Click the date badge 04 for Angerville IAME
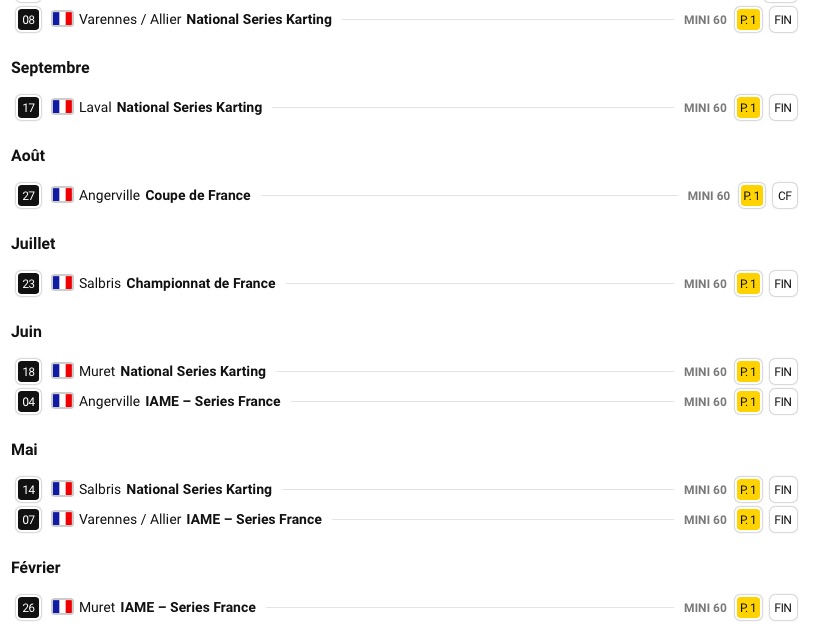 [x=28, y=402]
